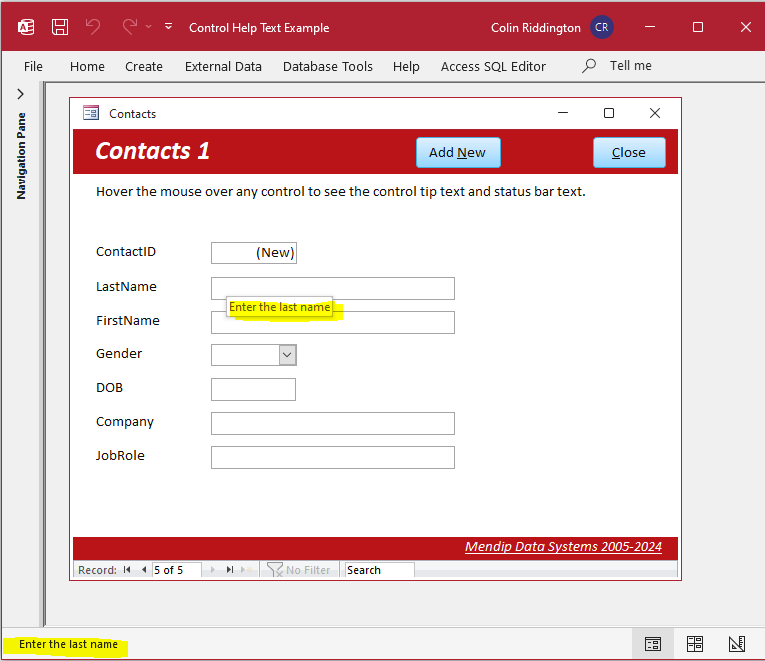Click into the LastName text box
765x661 pixels.
333,288
